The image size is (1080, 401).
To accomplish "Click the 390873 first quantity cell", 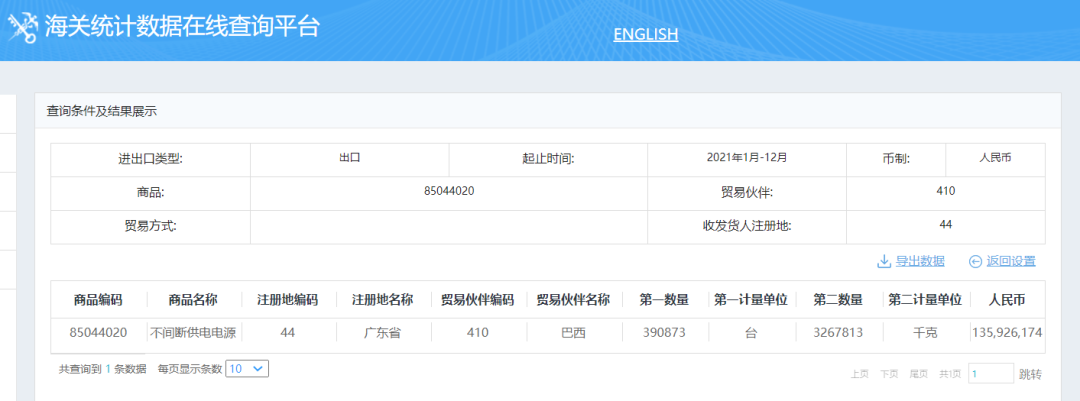I will point(664,333).
